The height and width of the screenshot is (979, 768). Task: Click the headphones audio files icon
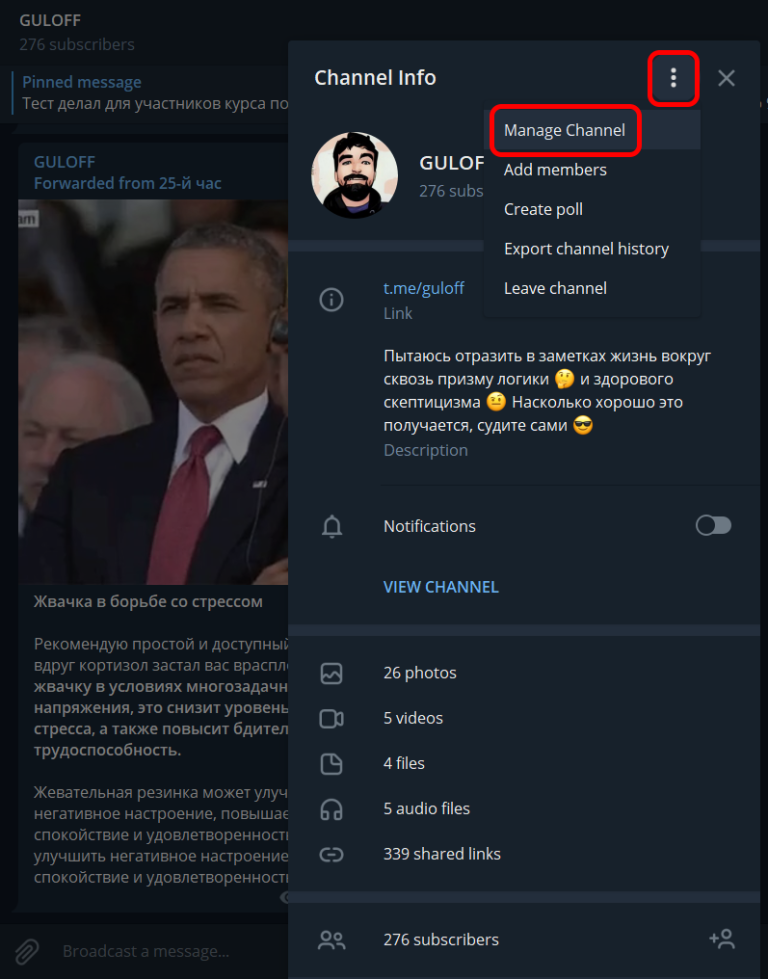coord(331,809)
